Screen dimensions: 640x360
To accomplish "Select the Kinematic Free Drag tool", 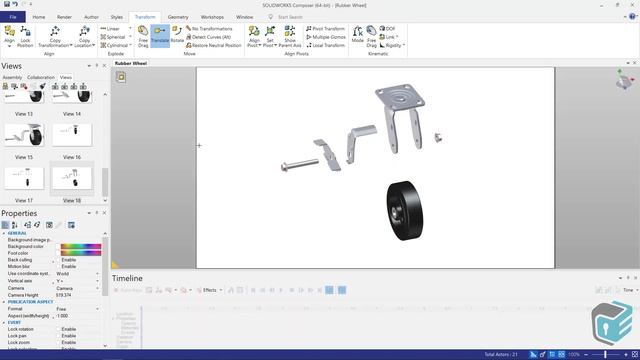I will (371, 36).
